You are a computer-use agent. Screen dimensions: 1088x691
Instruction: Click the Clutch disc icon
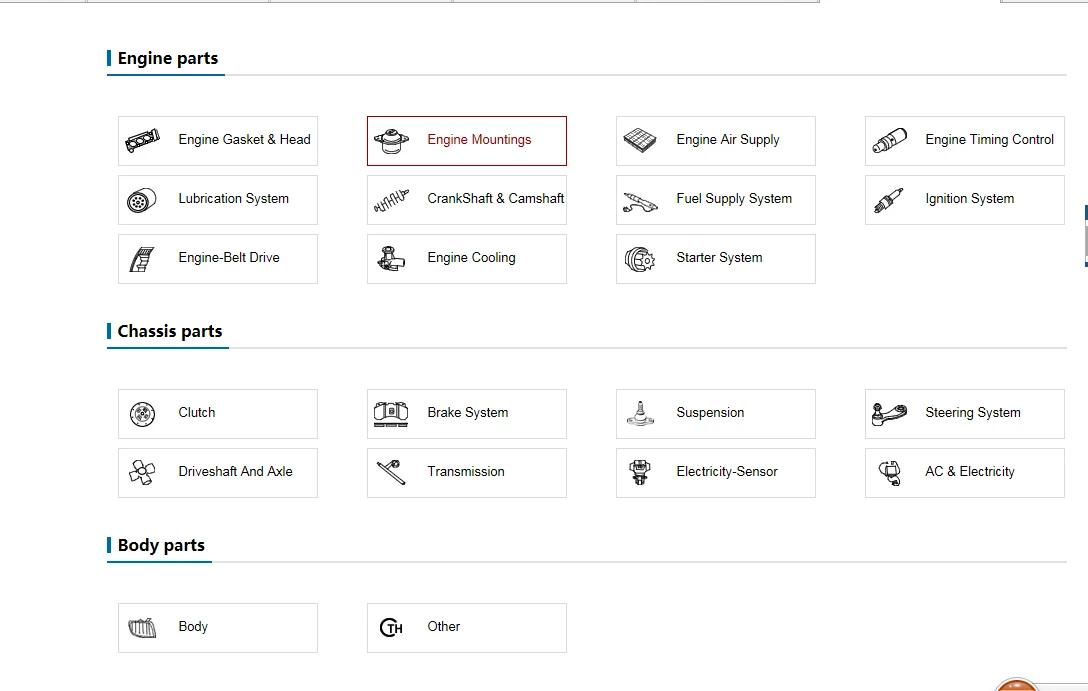[x=143, y=413]
